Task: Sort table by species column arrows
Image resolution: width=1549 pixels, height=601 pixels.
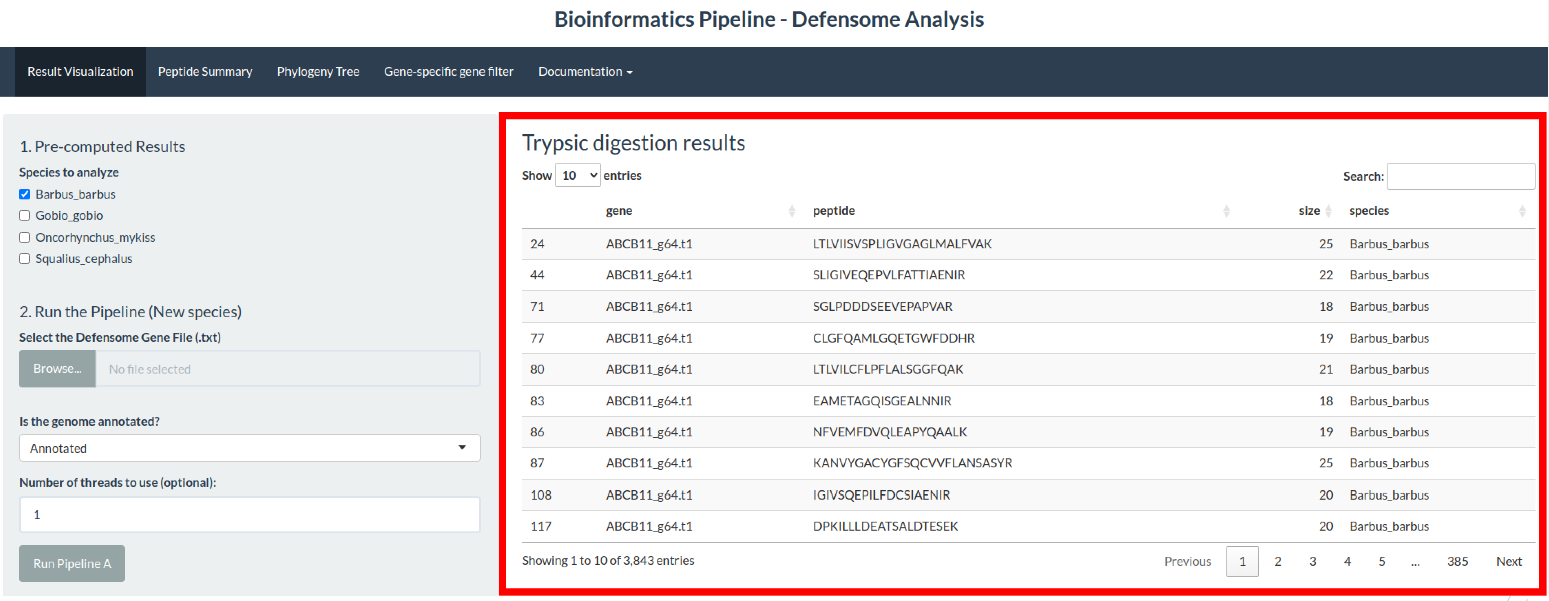Action: click(x=1522, y=211)
